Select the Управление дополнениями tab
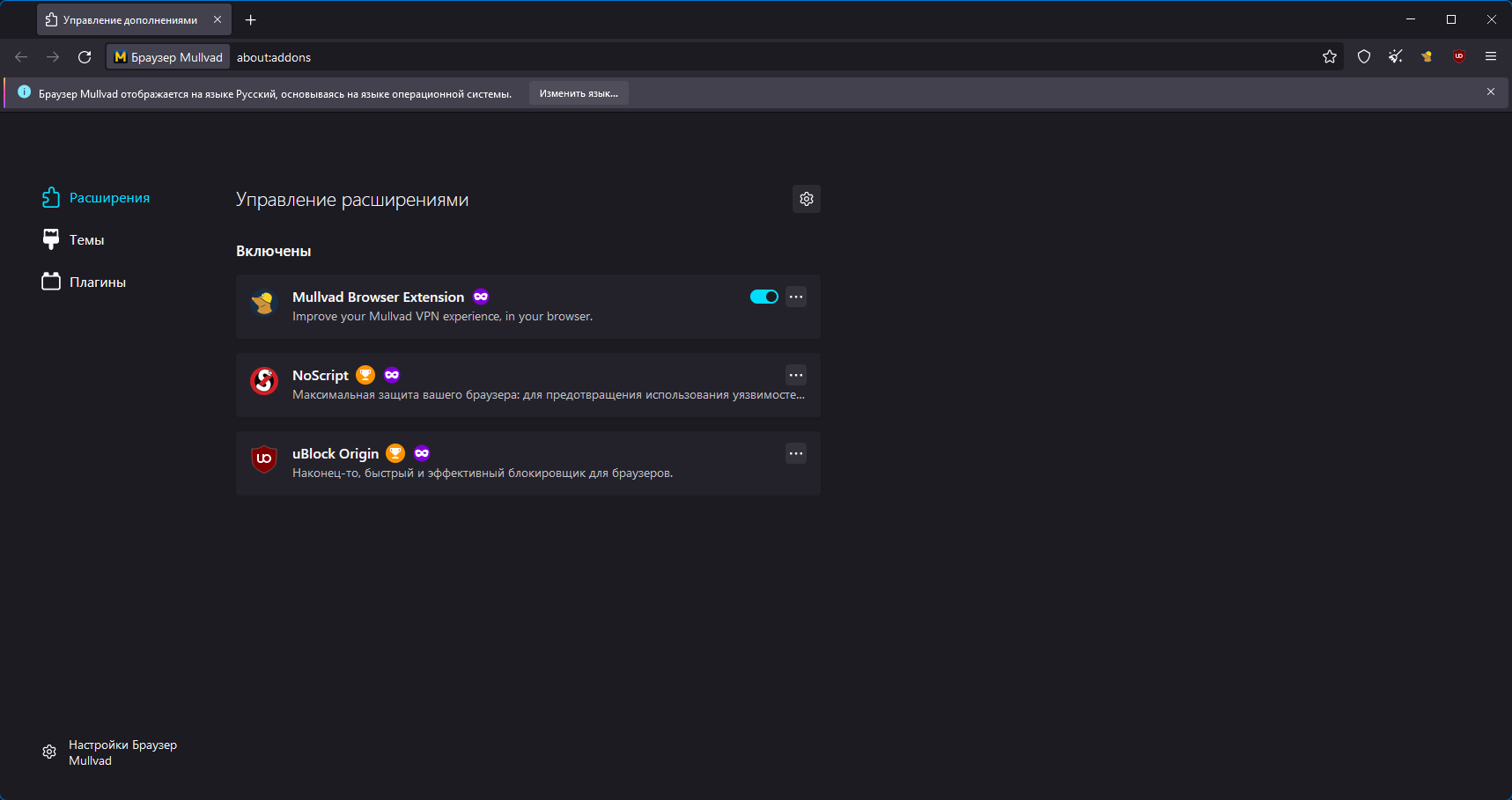This screenshot has height=800, width=1512. tap(134, 19)
